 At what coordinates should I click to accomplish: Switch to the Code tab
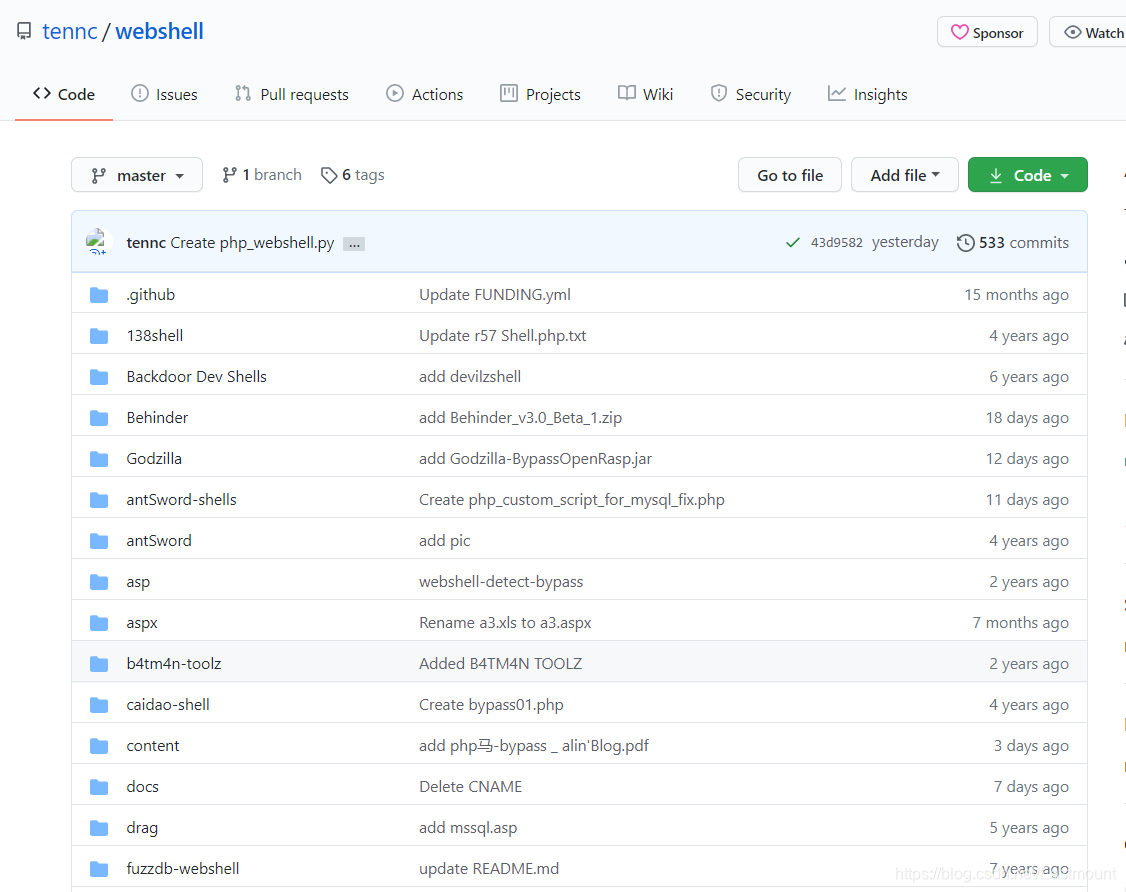tap(64, 94)
